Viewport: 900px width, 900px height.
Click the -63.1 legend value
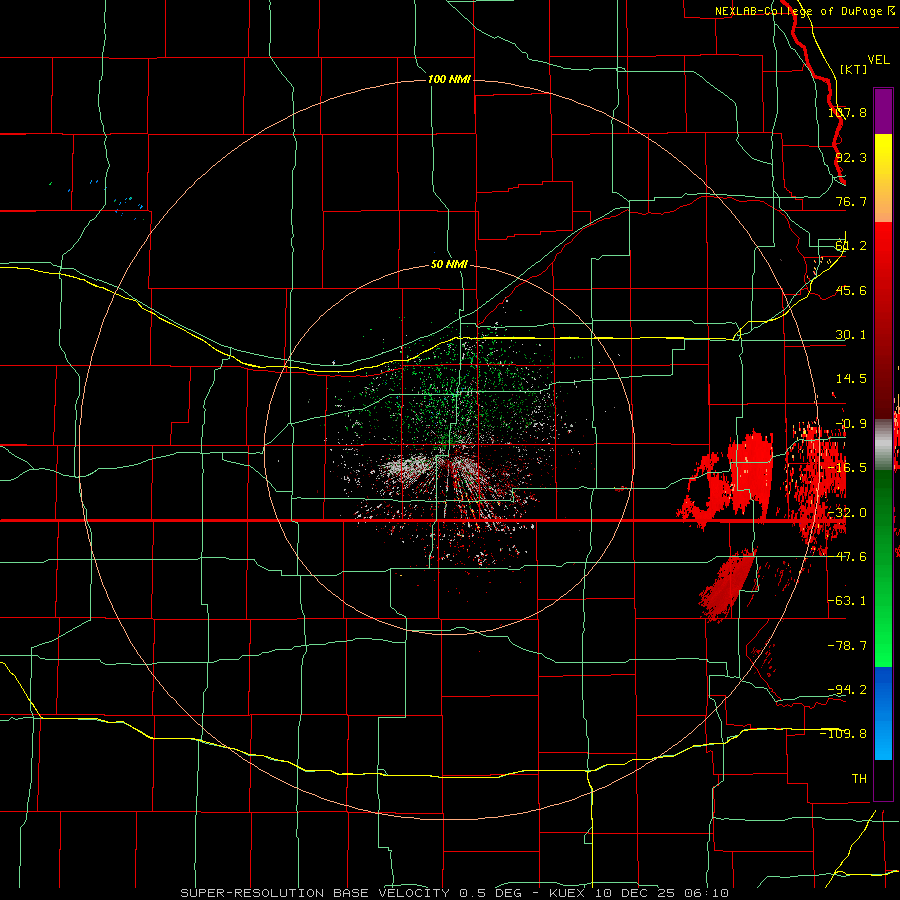(x=847, y=601)
